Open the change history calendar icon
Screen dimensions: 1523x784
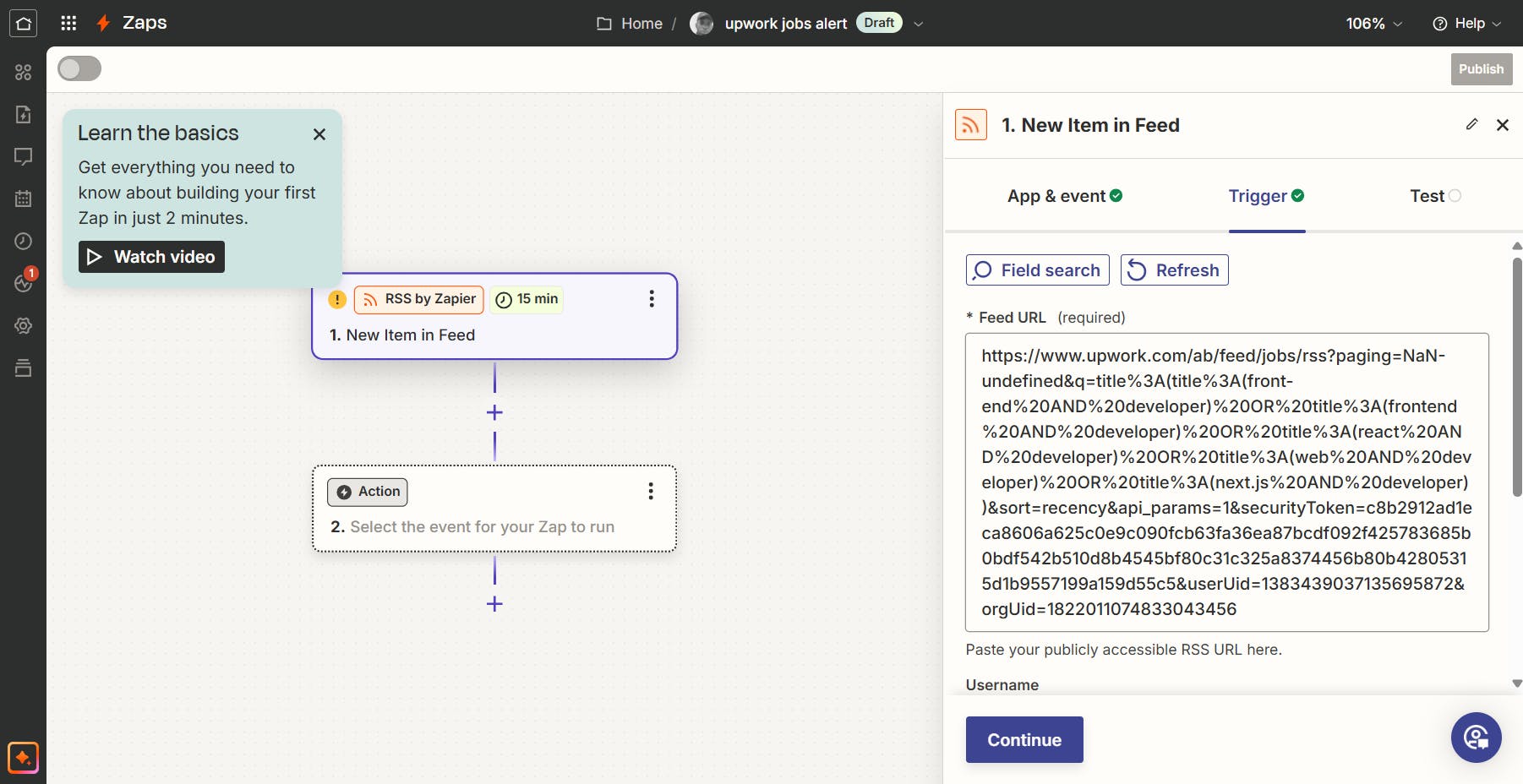click(x=24, y=199)
